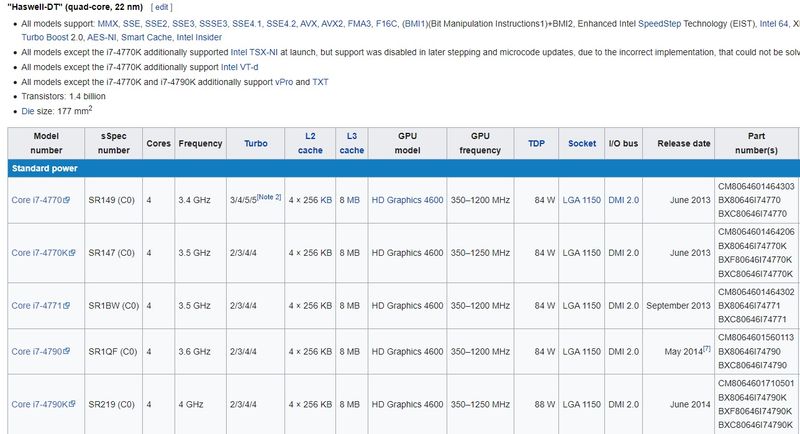800x434 pixels.
Task: Click the Intel Insider link
Action: pyautogui.click(x=199, y=37)
